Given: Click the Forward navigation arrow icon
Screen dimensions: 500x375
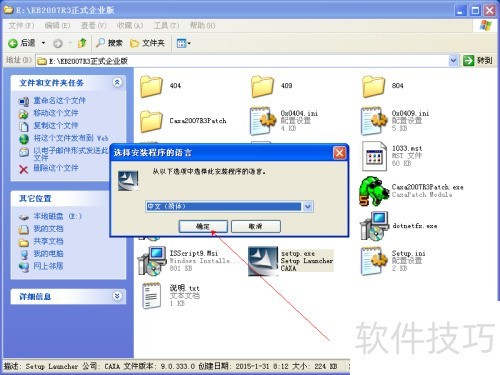Looking at the screenshot, I should pyautogui.click(x=58, y=43).
